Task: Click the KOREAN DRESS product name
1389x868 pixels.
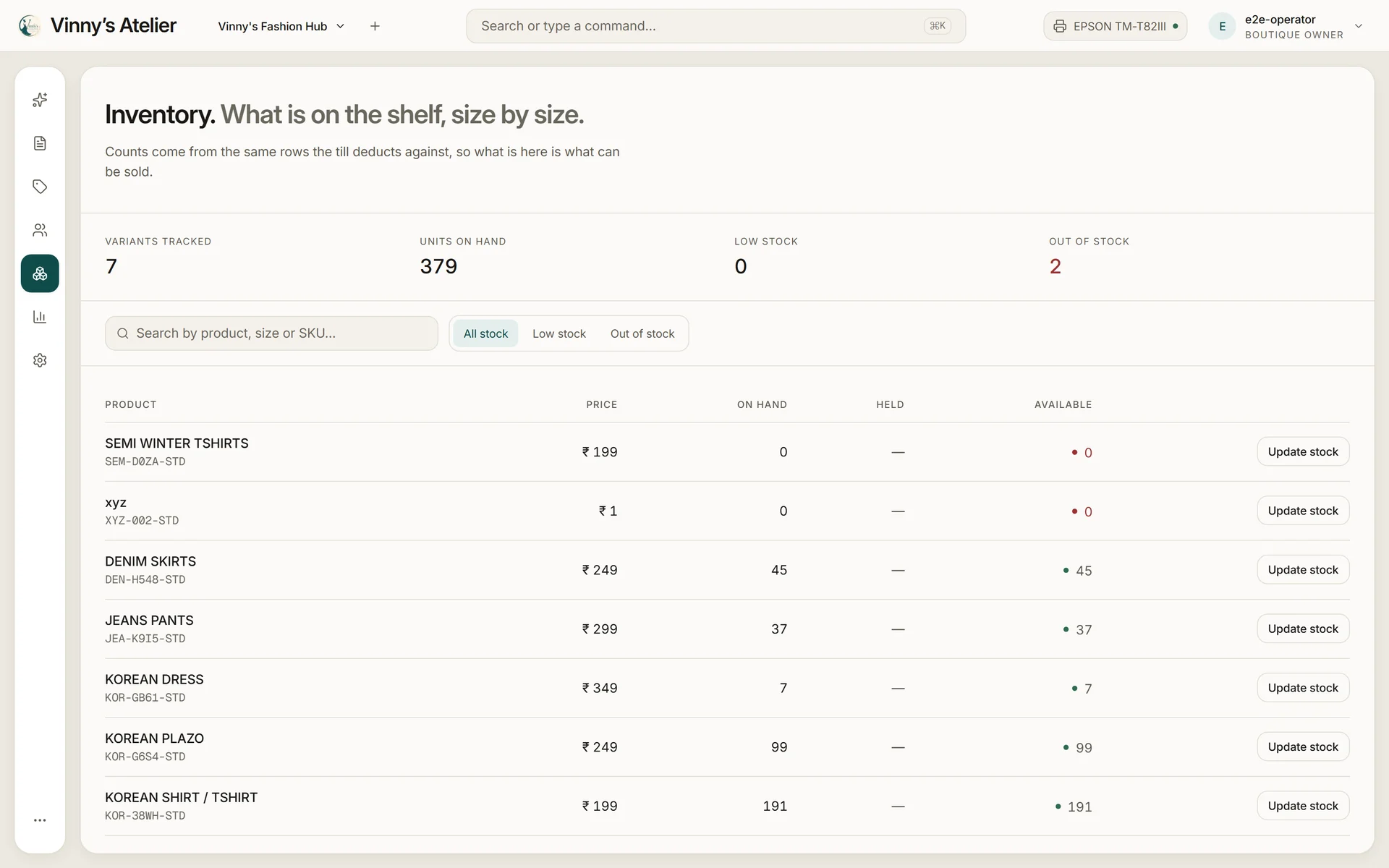Action: (x=154, y=679)
